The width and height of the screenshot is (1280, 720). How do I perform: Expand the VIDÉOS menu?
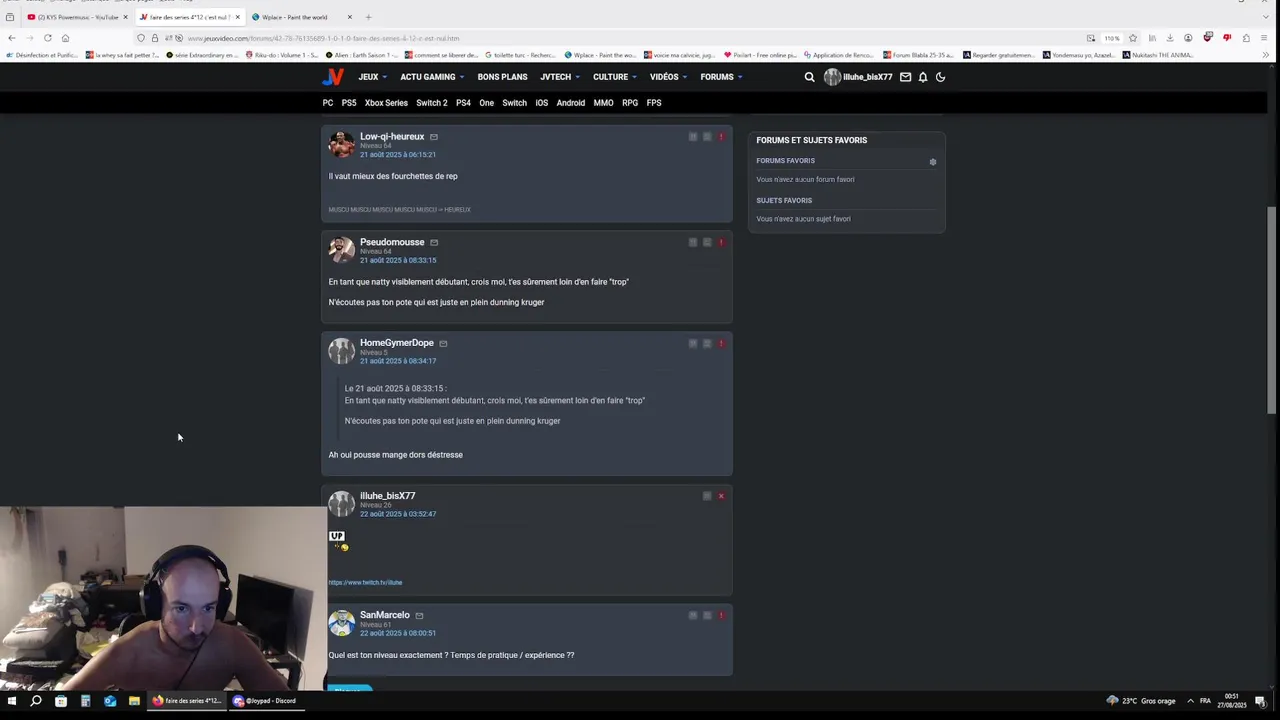pyautogui.click(x=668, y=77)
